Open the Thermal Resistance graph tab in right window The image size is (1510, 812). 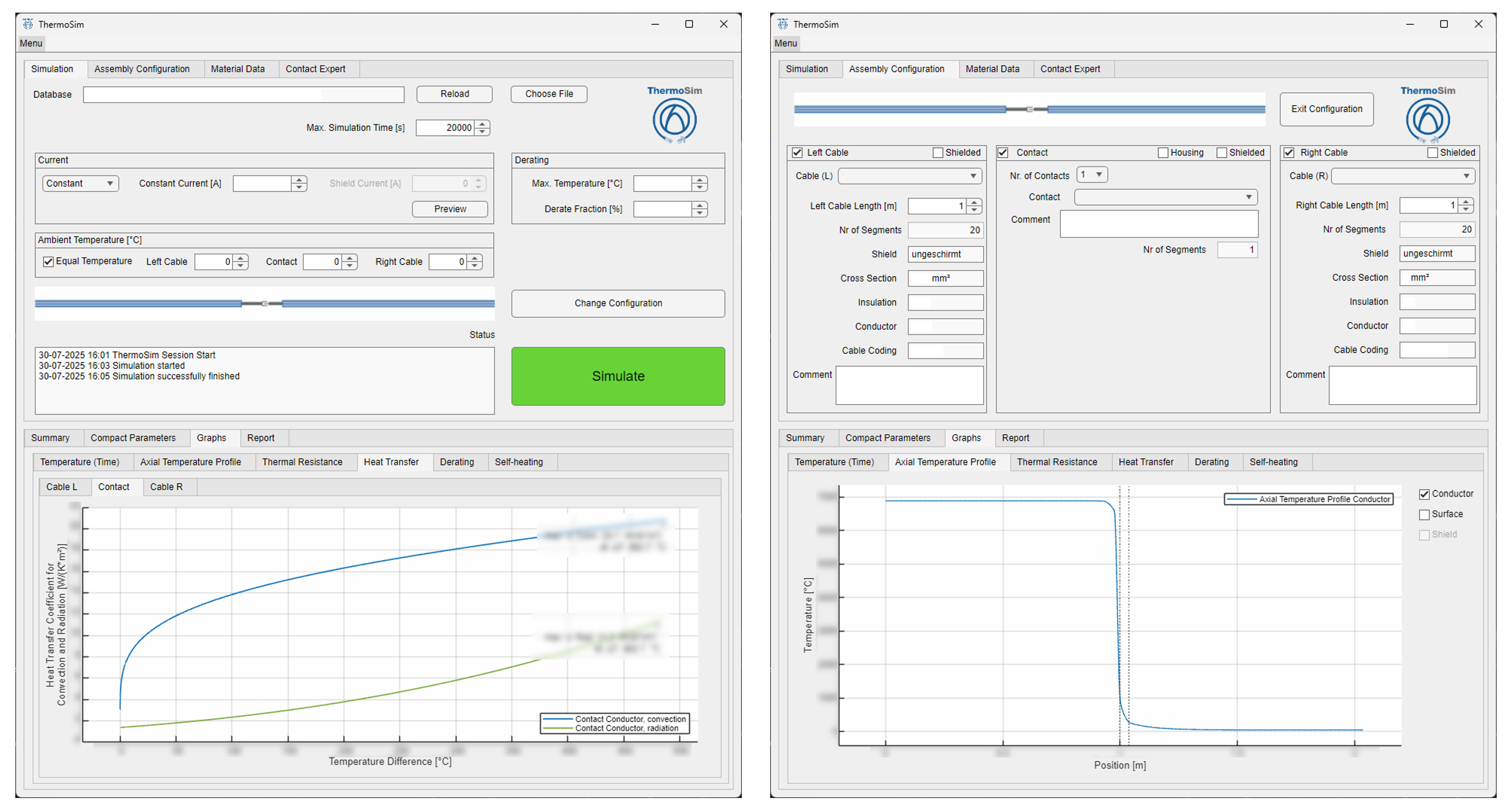(x=1056, y=462)
